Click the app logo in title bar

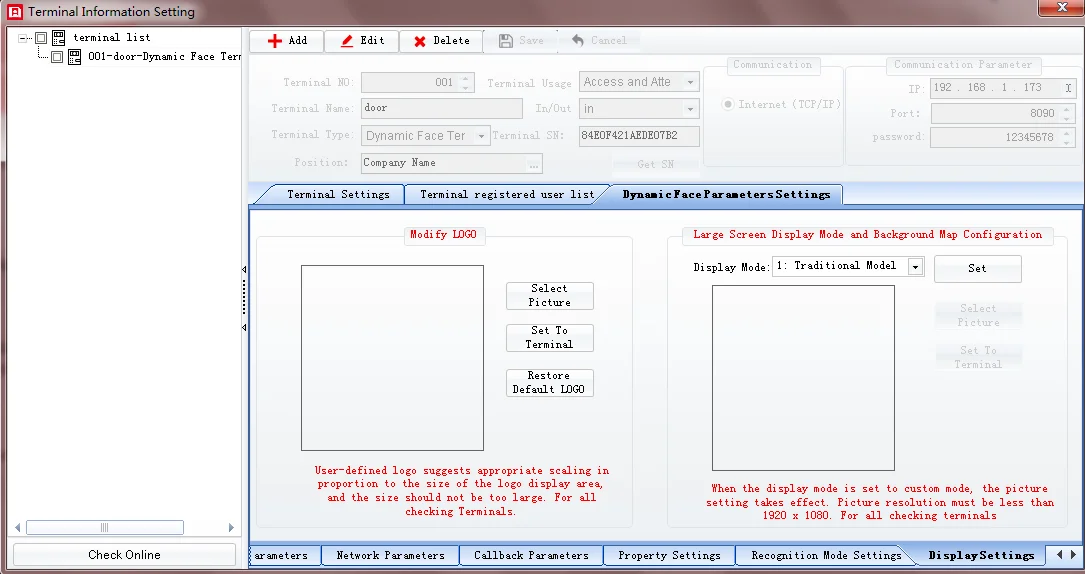[14, 12]
